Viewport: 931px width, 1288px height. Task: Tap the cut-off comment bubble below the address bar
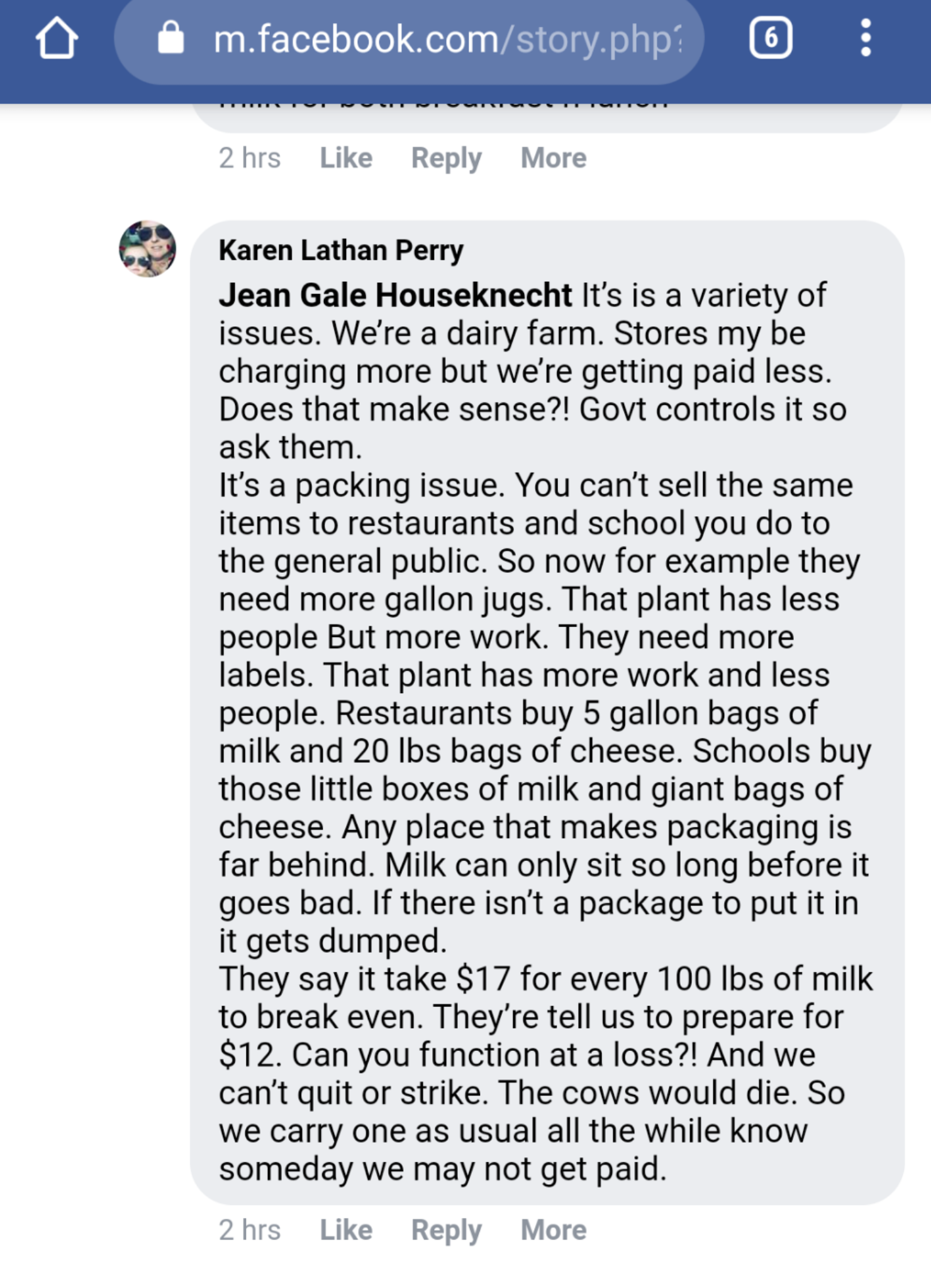click(x=547, y=116)
